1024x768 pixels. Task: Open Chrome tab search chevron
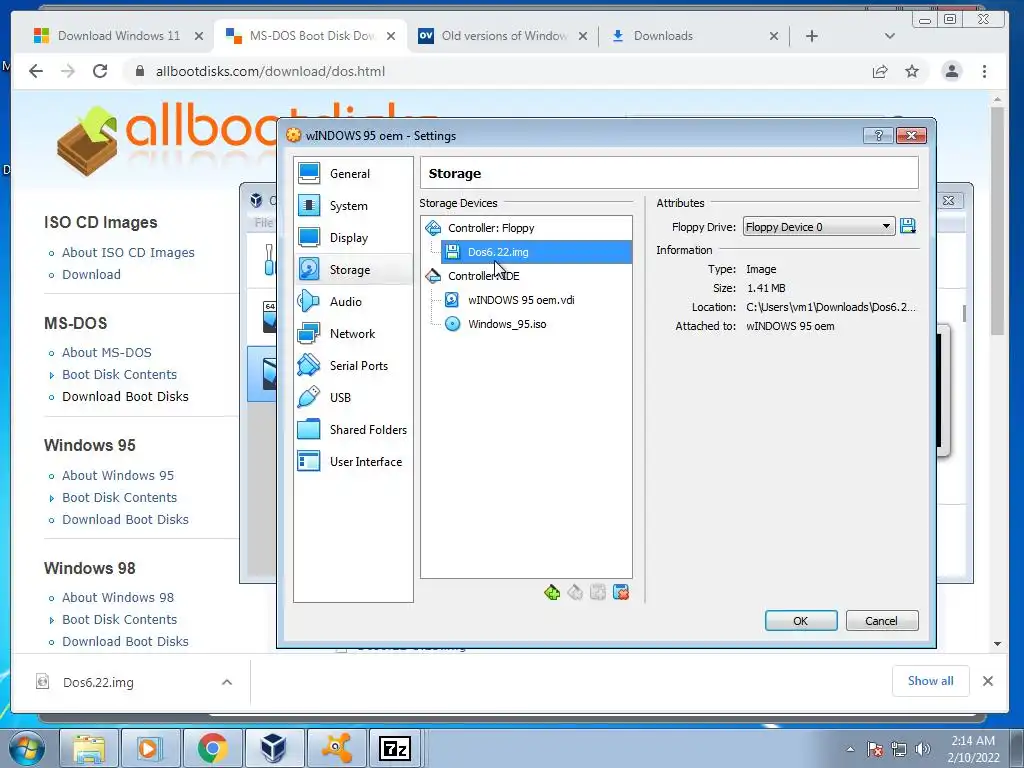(889, 36)
